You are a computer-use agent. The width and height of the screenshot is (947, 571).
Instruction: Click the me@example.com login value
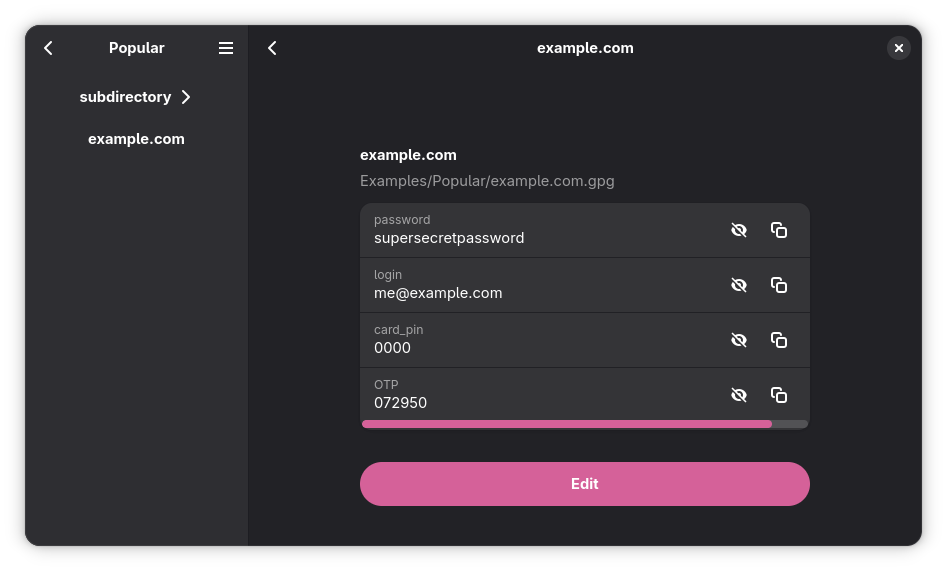[x=438, y=293]
